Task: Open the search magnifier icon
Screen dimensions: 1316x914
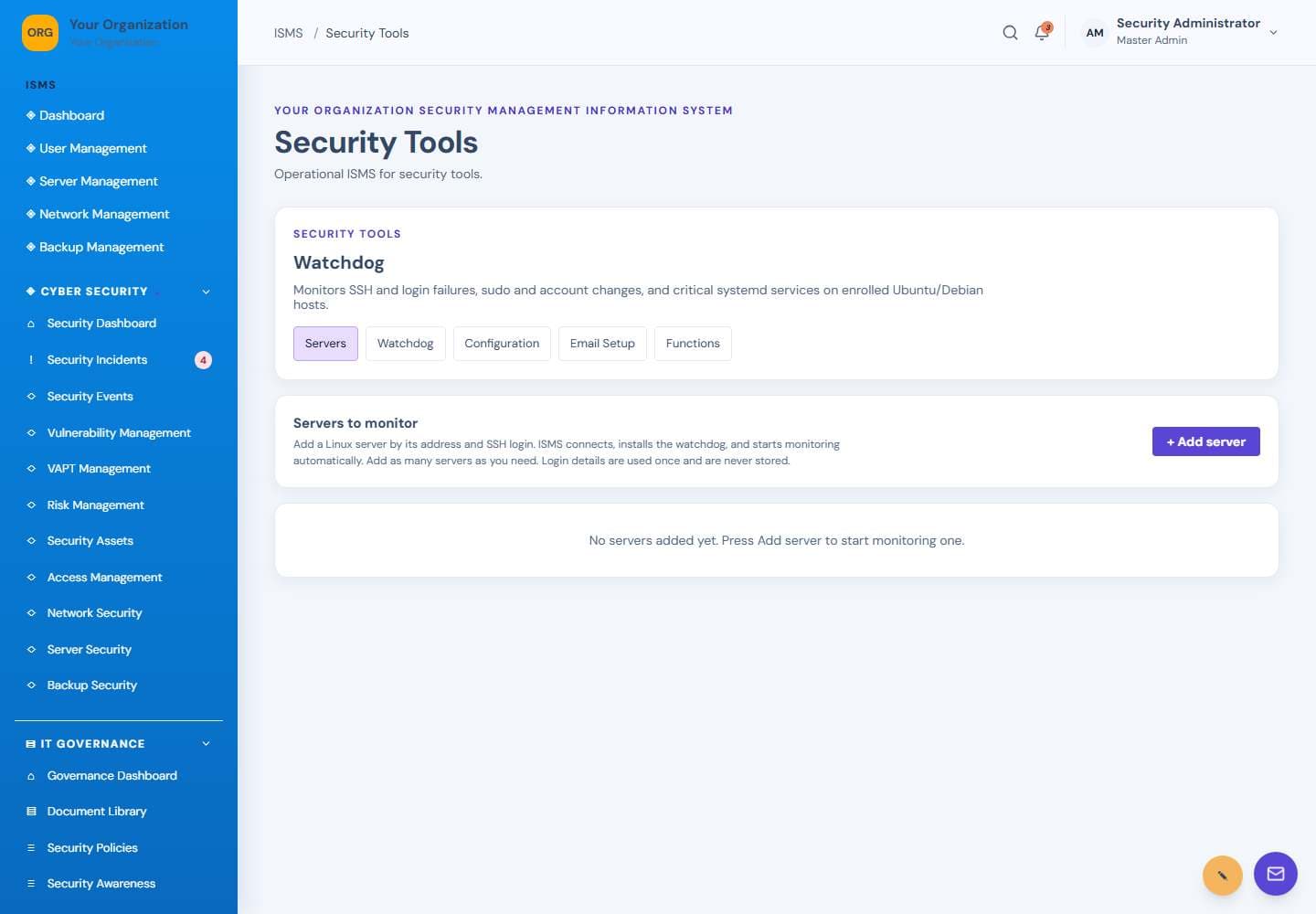Action: click(x=1010, y=33)
